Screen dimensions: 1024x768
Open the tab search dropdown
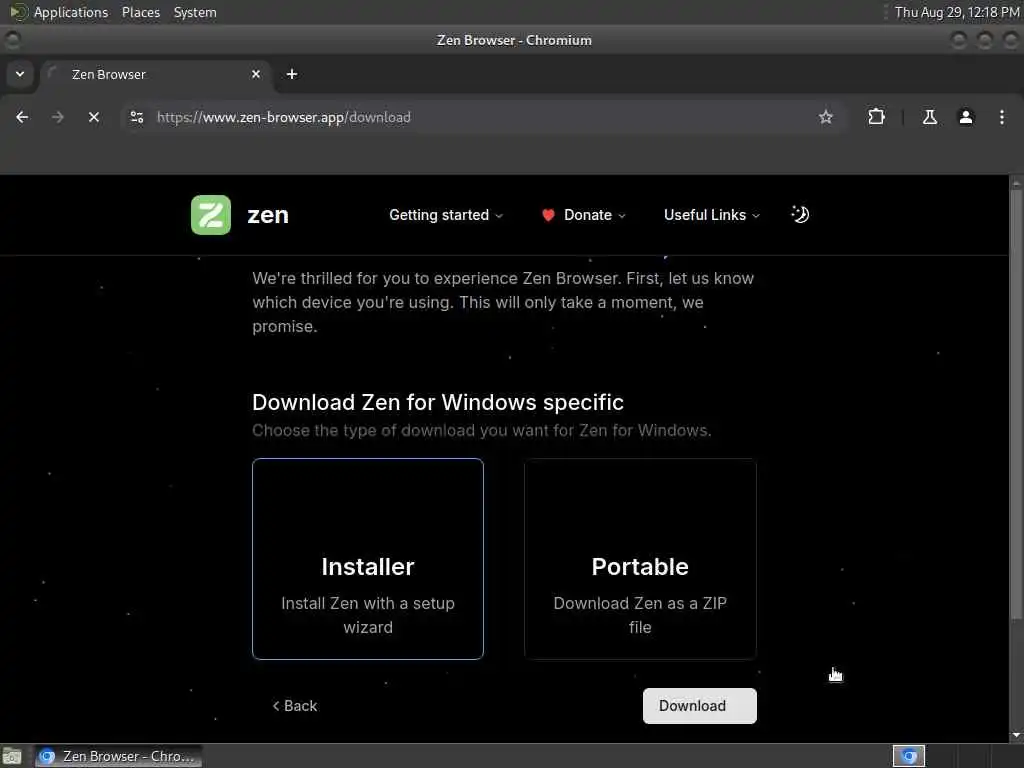(x=20, y=74)
